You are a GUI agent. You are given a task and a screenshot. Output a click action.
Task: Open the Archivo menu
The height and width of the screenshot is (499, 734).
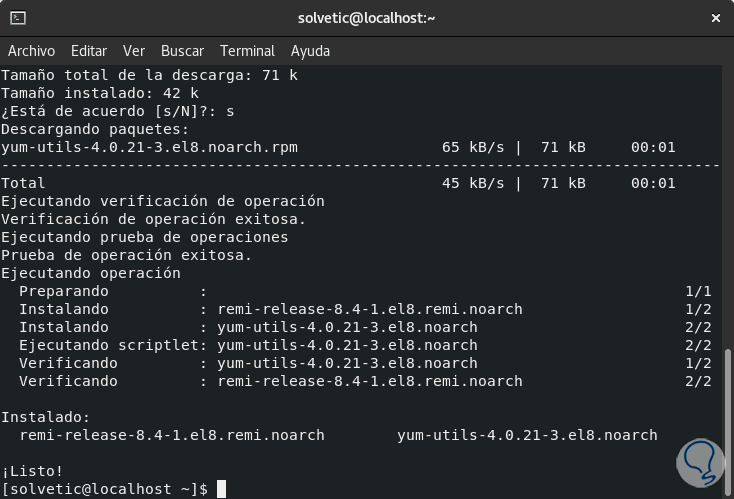[31, 51]
